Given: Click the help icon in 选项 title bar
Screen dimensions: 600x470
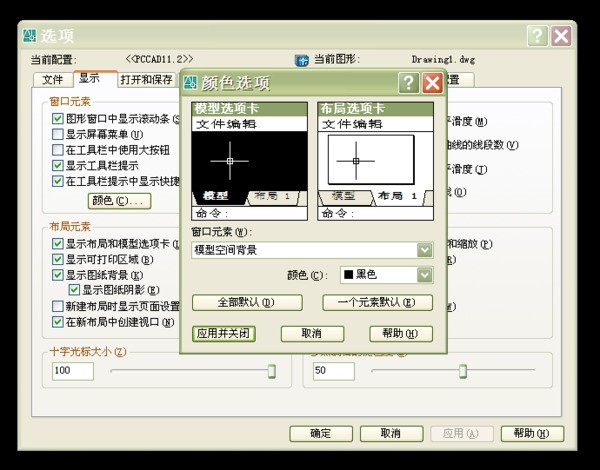Looking at the screenshot, I should point(538,35).
